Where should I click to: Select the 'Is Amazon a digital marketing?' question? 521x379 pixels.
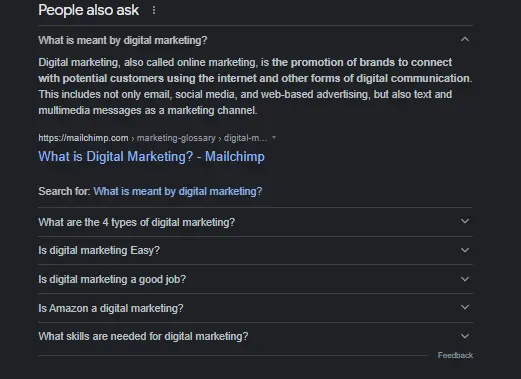click(111, 308)
